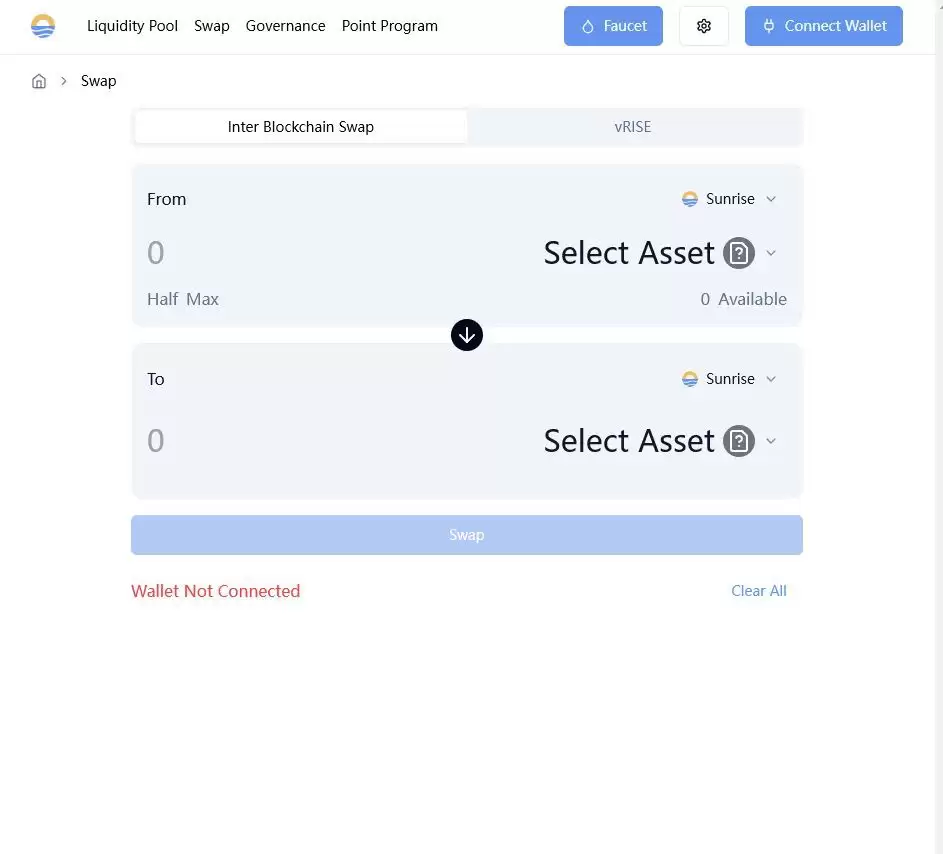Open the Liquidity Pool menu
943x854 pixels.
[x=132, y=26]
